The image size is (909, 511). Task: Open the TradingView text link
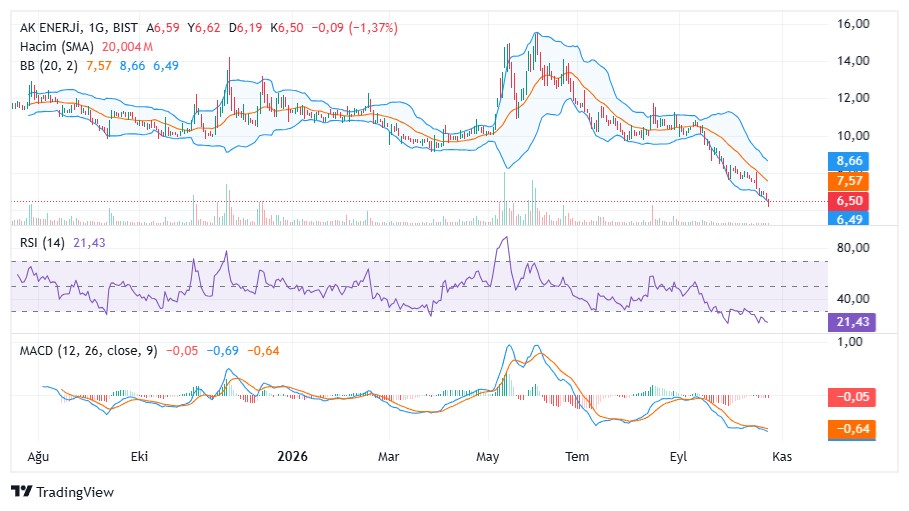pos(75,492)
